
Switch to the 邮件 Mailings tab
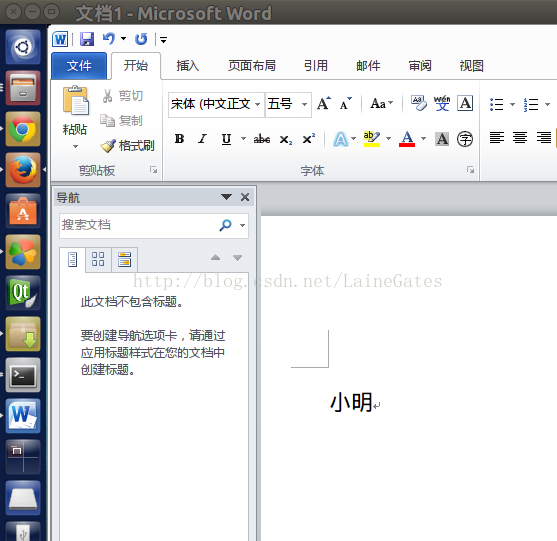tap(368, 66)
